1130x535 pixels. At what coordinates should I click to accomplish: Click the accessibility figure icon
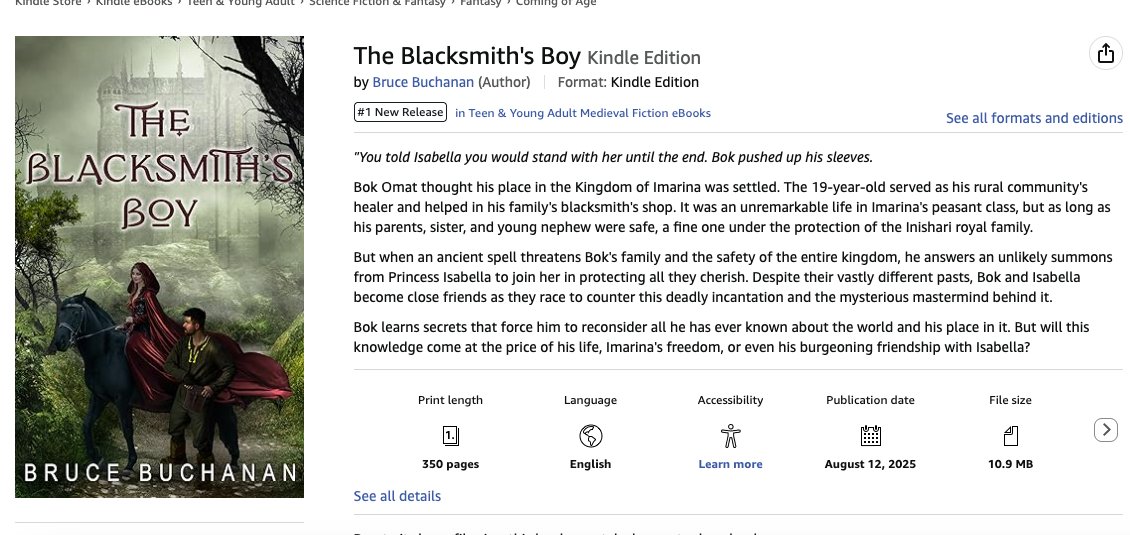(x=730, y=436)
